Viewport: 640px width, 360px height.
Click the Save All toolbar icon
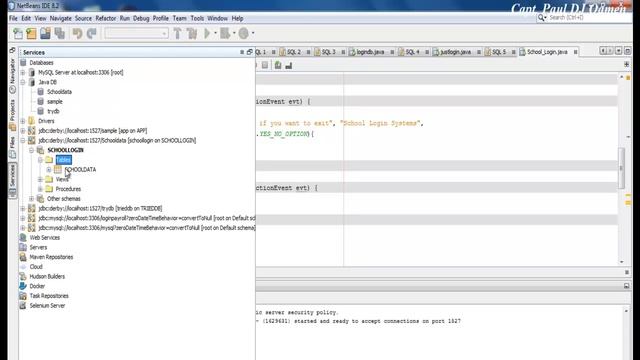(x=60, y=33)
